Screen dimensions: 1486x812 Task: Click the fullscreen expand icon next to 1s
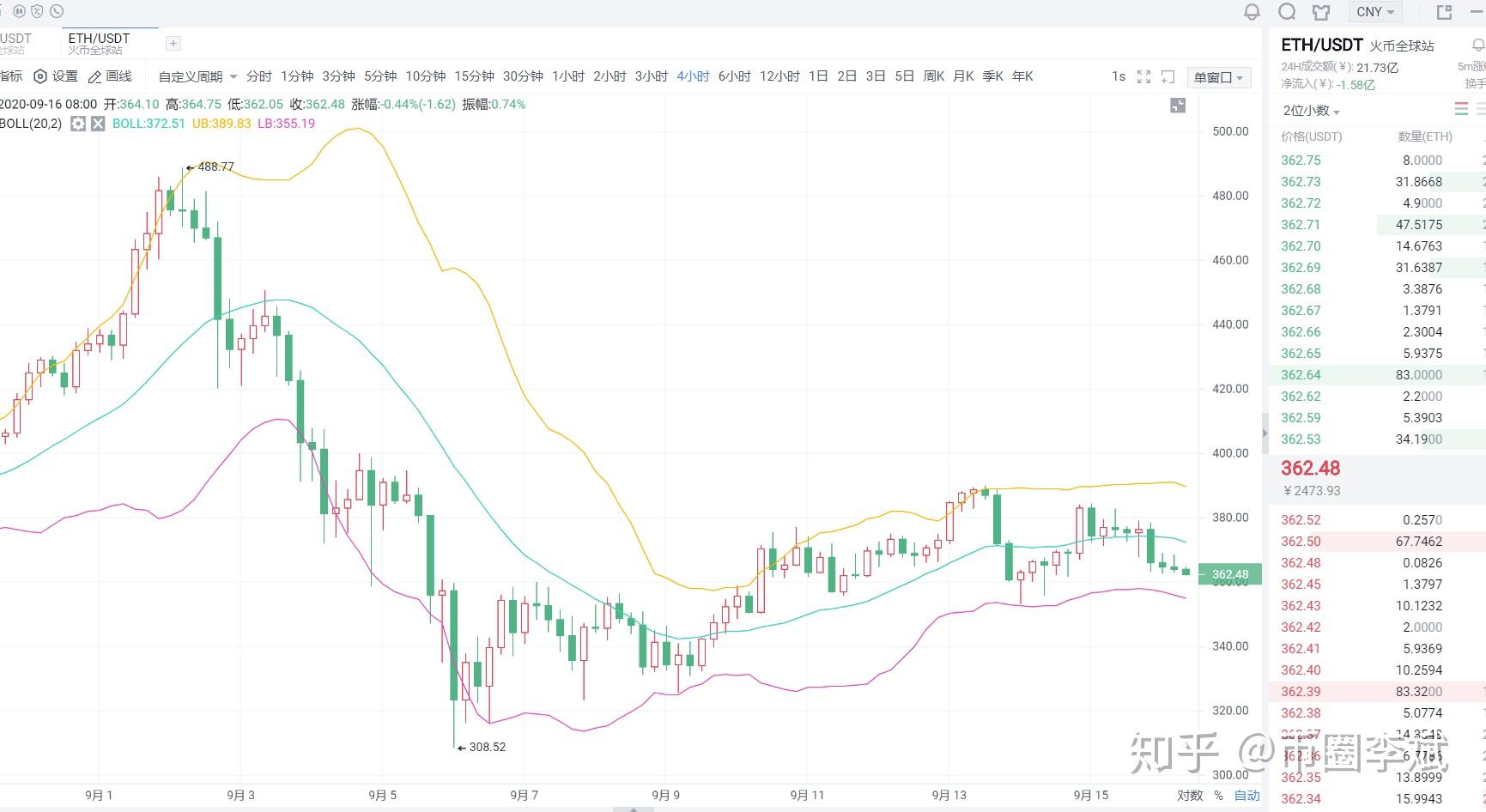pos(1143,76)
